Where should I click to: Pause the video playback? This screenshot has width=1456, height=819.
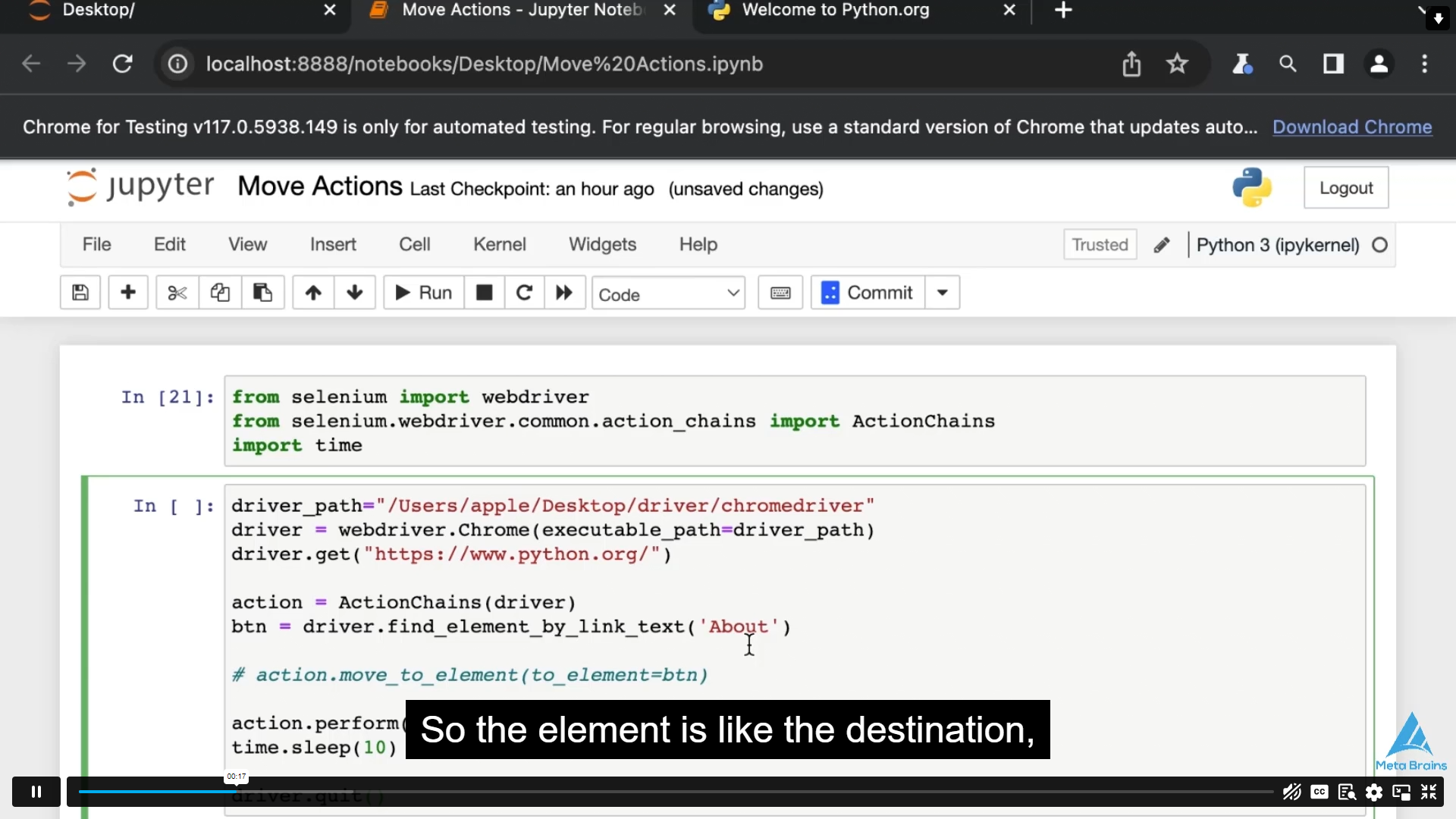(36, 791)
